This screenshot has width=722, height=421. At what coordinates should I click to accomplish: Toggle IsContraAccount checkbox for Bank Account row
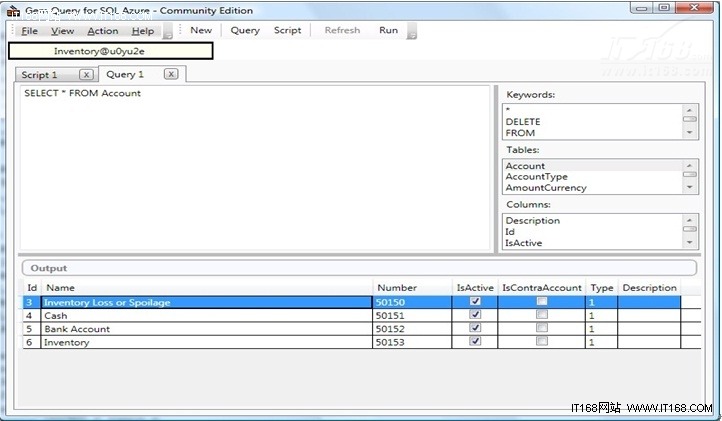coord(542,328)
